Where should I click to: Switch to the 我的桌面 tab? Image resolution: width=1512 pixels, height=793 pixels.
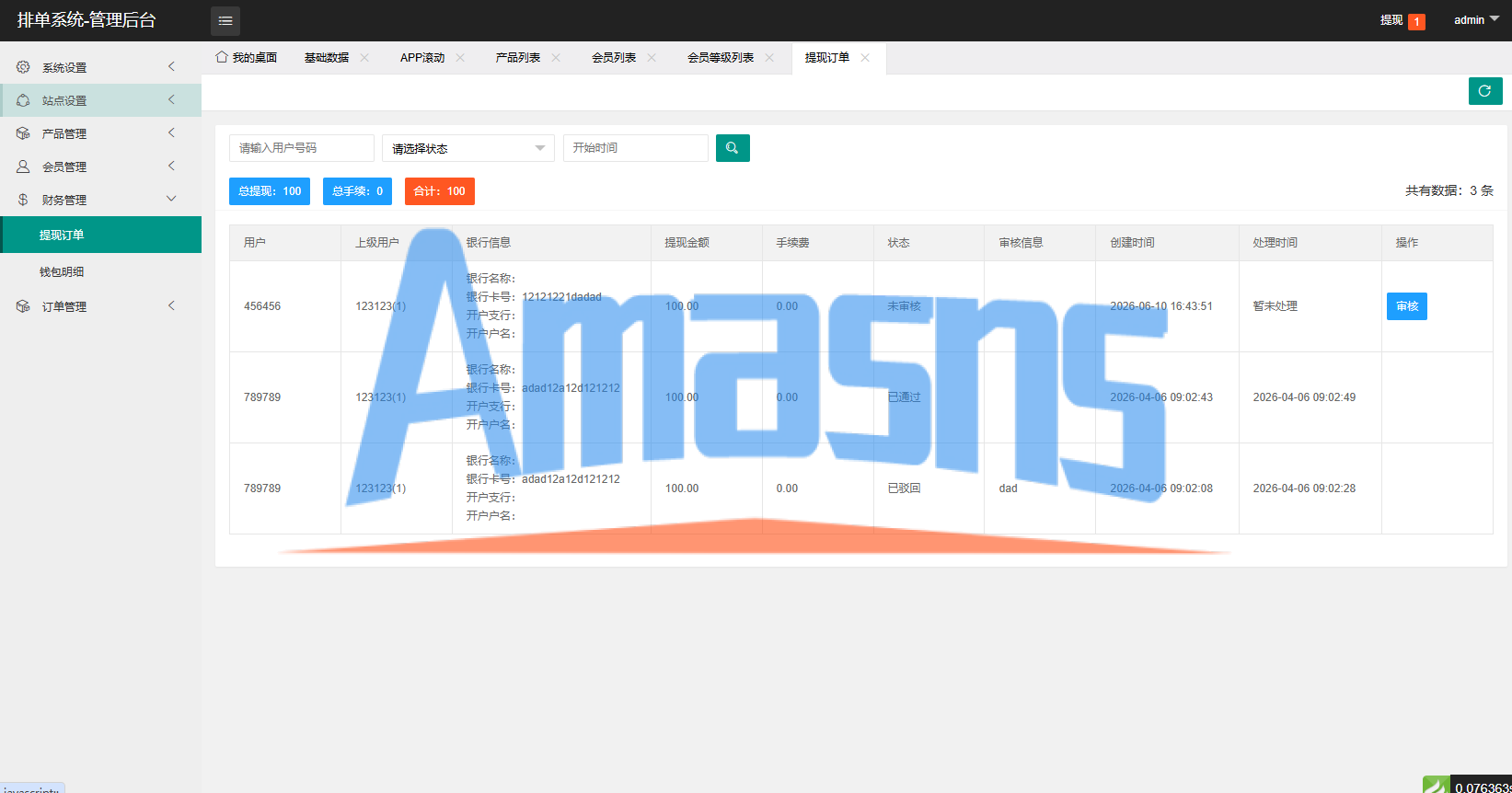tap(246, 57)
